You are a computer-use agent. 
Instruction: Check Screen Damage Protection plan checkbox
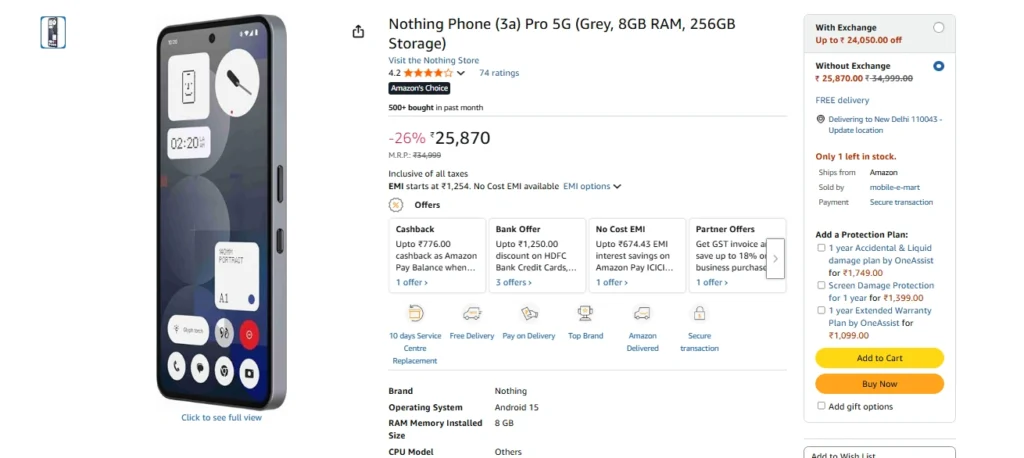[822, 285]
